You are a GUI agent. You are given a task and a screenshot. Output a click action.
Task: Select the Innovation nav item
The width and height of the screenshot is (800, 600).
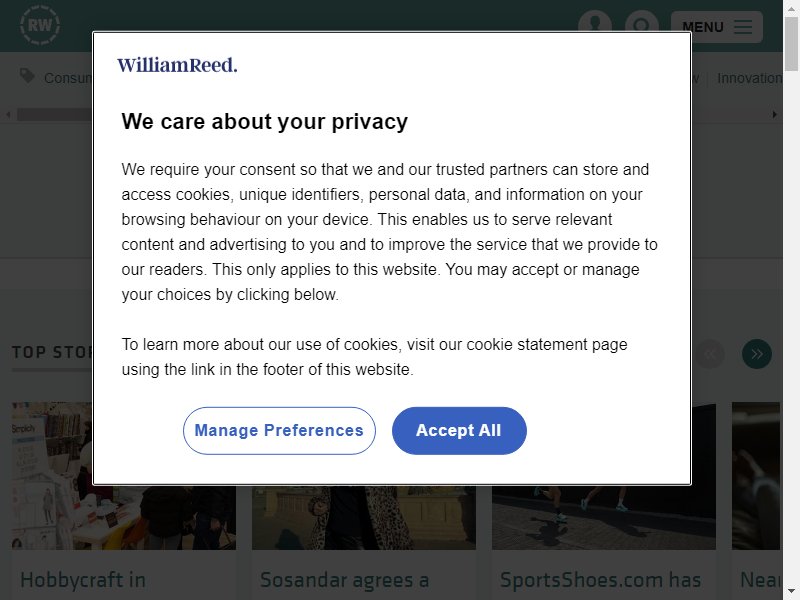pos(748,78)
